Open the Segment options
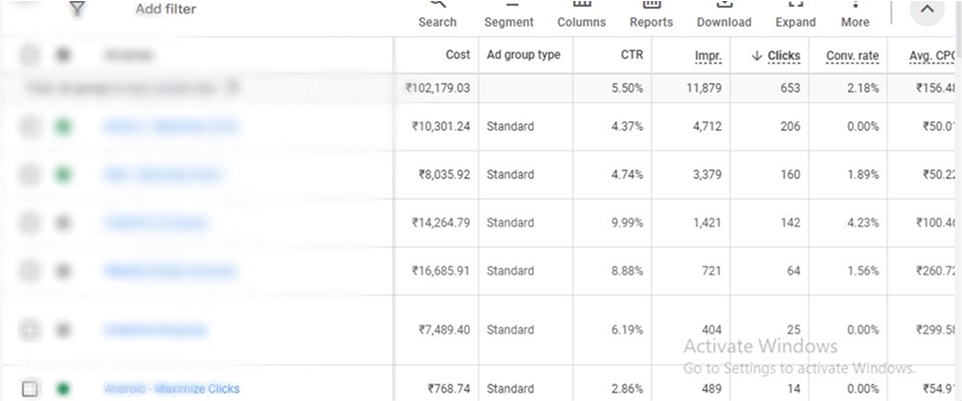 [x=508, y=15]
